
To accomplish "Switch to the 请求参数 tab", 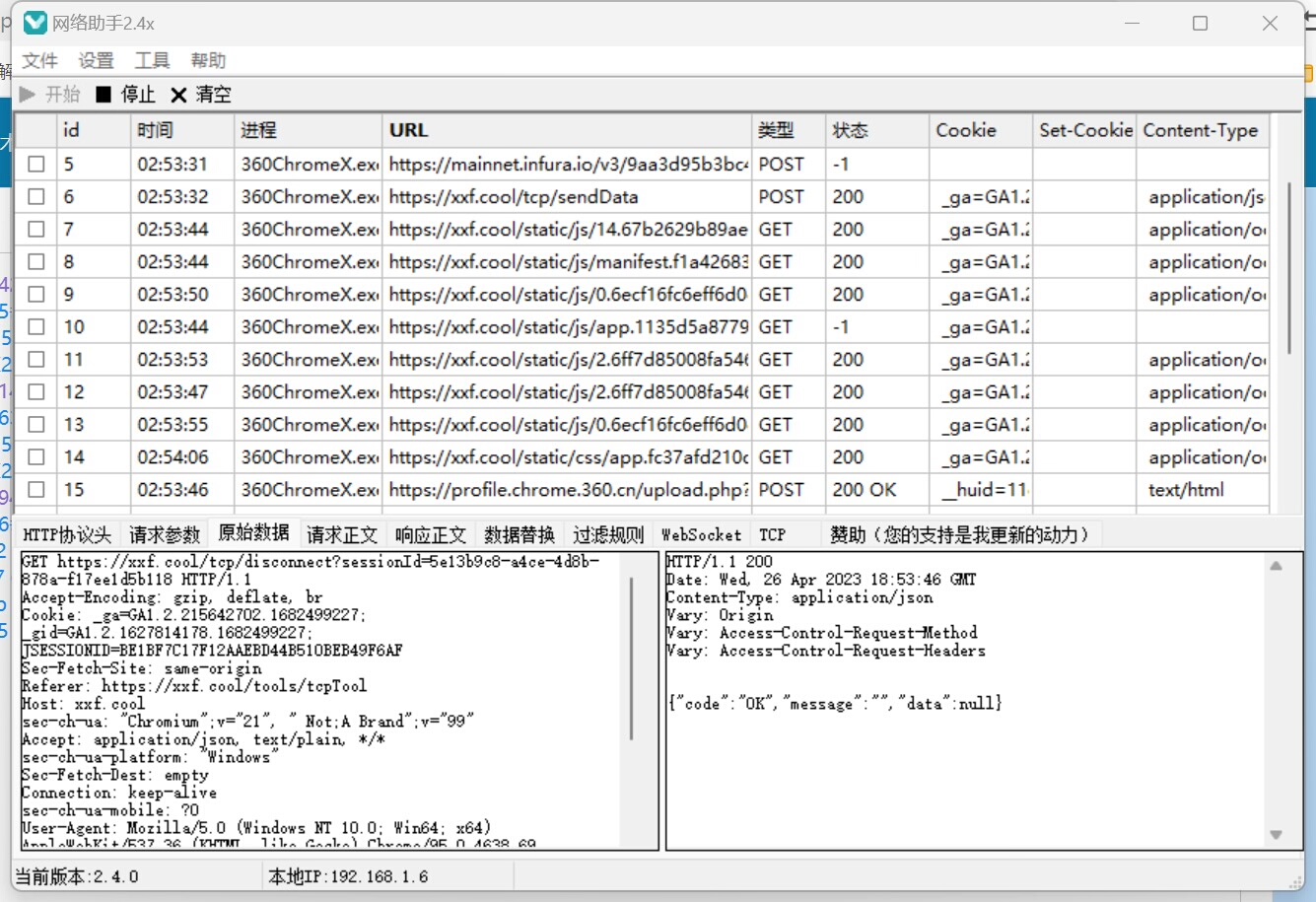I will click(165, 535).
